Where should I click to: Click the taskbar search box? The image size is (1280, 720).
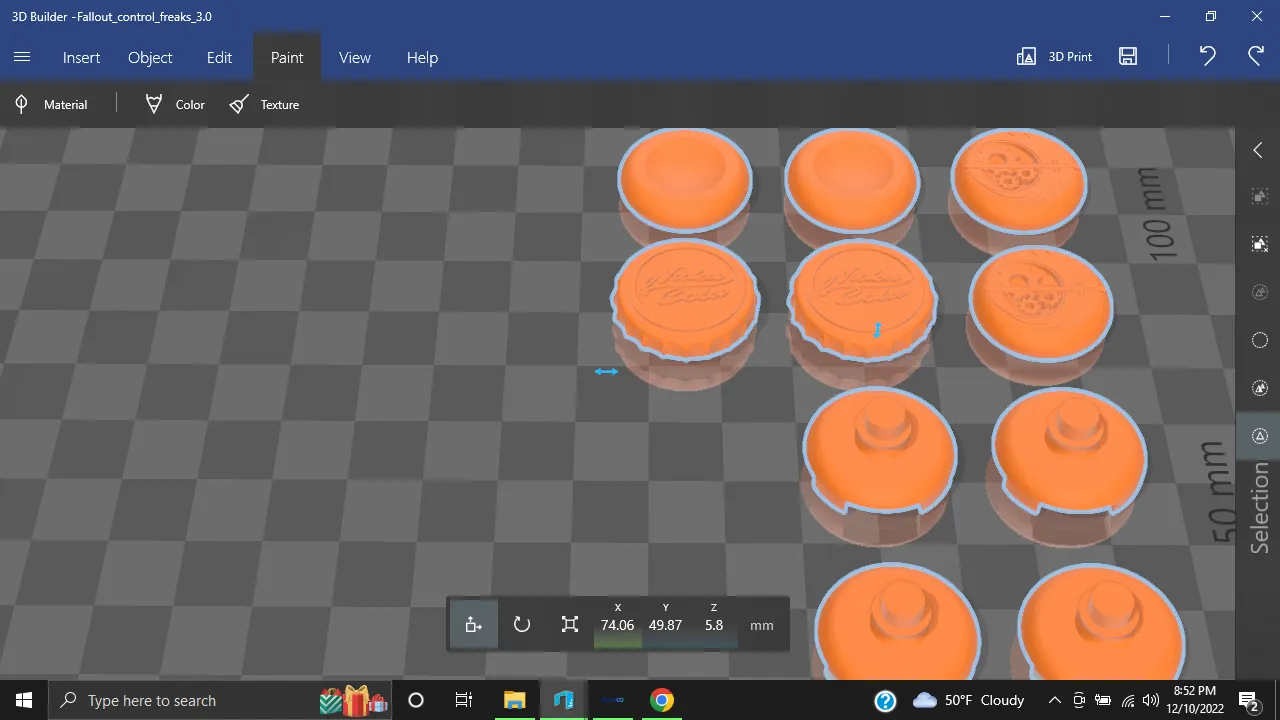[x=222, y=700]
